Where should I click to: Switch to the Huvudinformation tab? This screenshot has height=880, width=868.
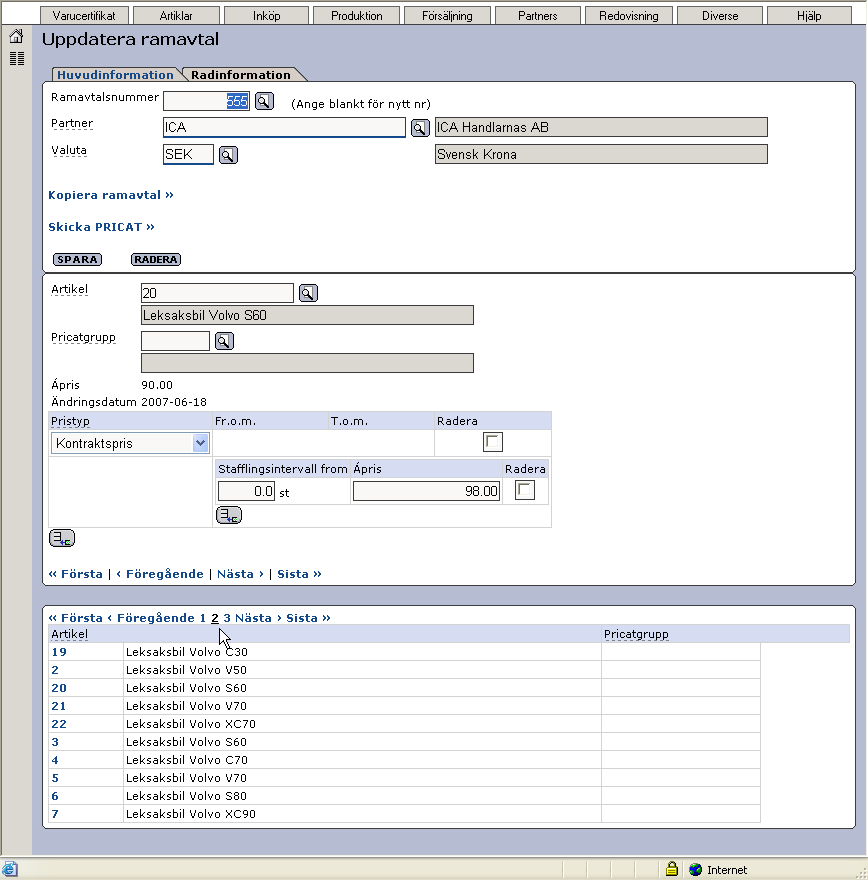(x=116, y=75)
